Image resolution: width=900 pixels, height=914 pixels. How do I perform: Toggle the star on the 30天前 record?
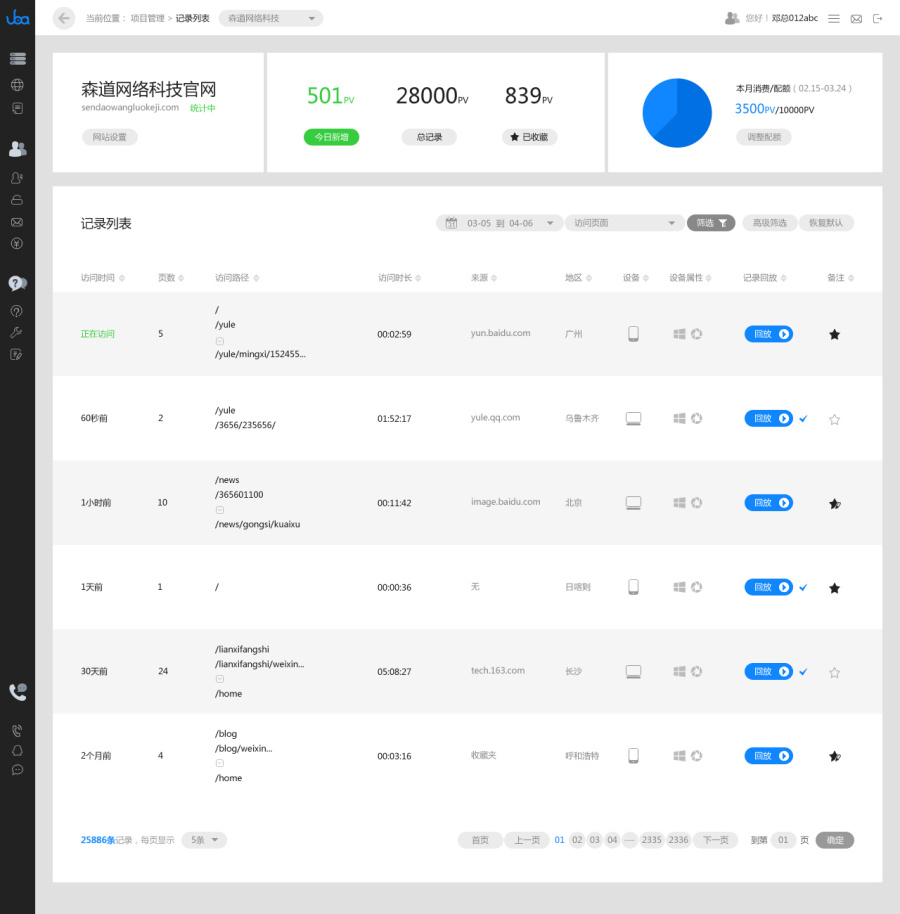tap(834, 672)
